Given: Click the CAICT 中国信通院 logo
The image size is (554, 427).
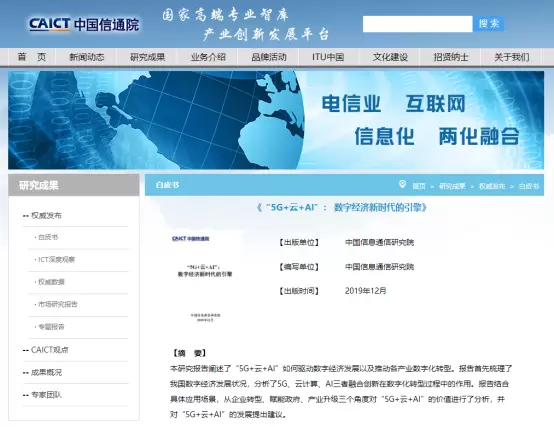Looking at the screenshot, I should tap(84, 24).
